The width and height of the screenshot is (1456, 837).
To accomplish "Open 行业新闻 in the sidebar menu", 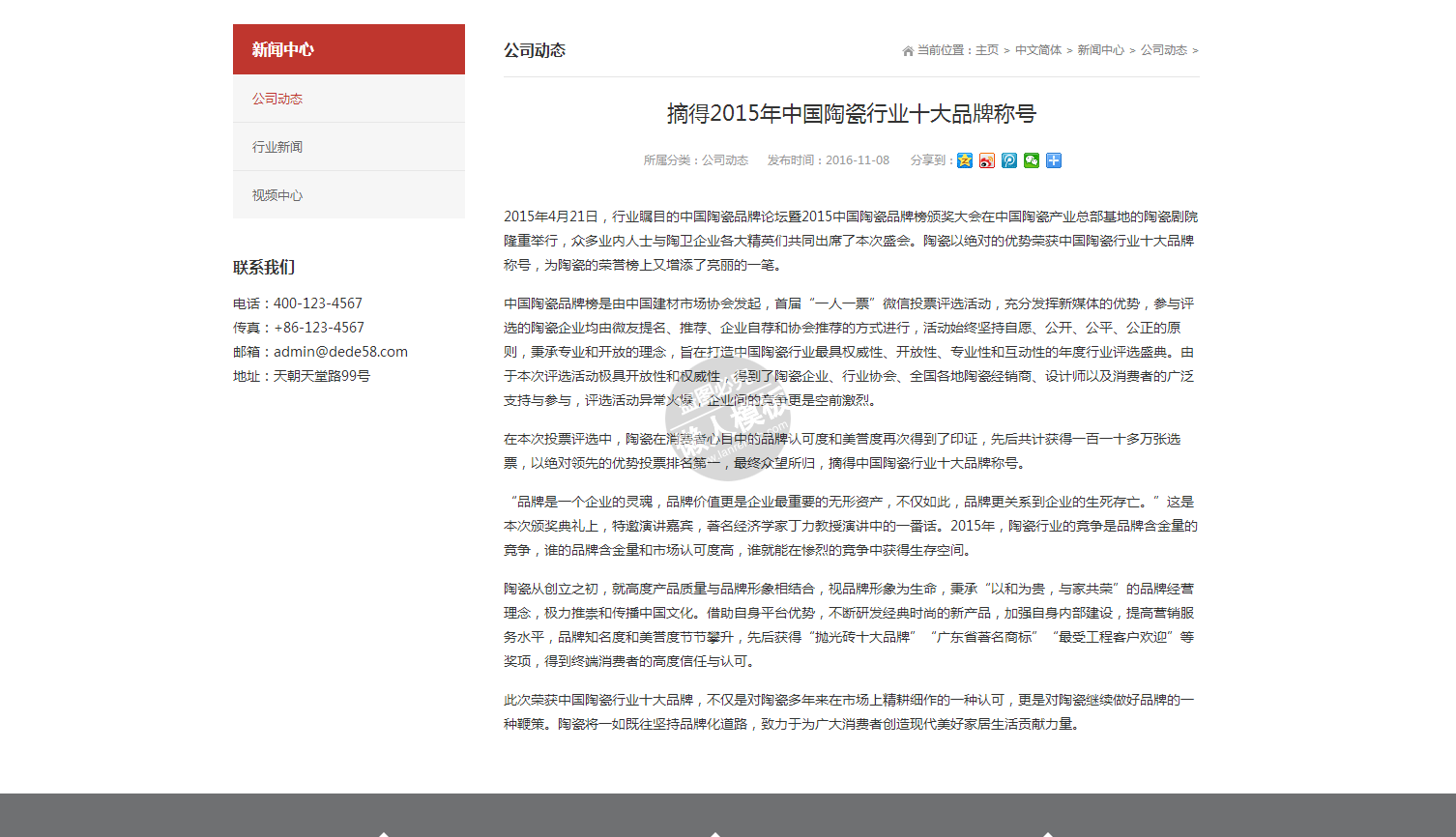I will coord(277,147).
